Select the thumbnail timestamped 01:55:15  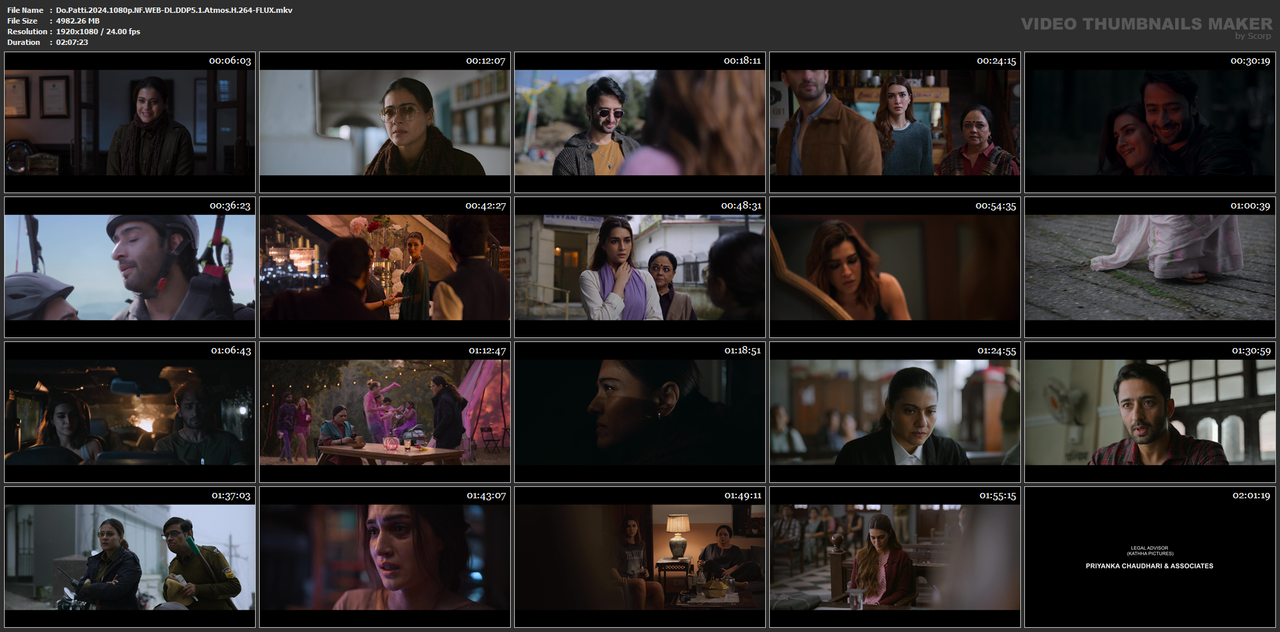click(x=895, y=557)
